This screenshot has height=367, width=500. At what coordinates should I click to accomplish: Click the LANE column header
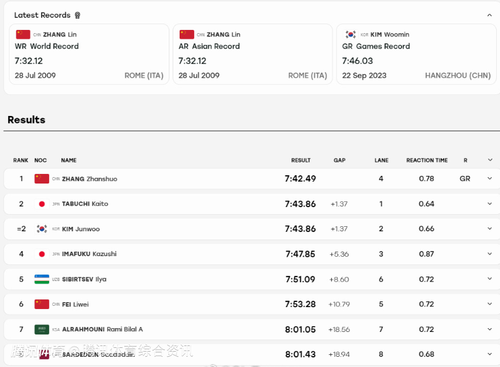381,160
